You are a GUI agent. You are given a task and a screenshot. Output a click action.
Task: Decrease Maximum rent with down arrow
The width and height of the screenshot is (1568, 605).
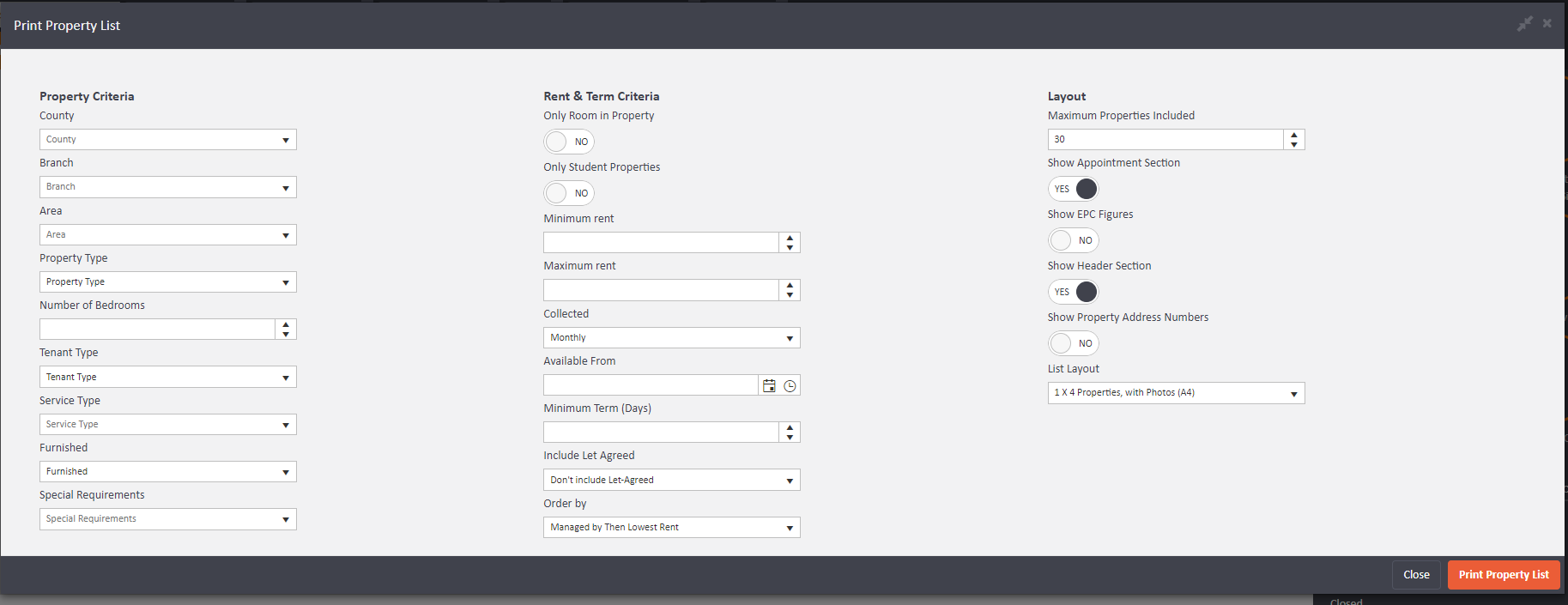point(790,295)
